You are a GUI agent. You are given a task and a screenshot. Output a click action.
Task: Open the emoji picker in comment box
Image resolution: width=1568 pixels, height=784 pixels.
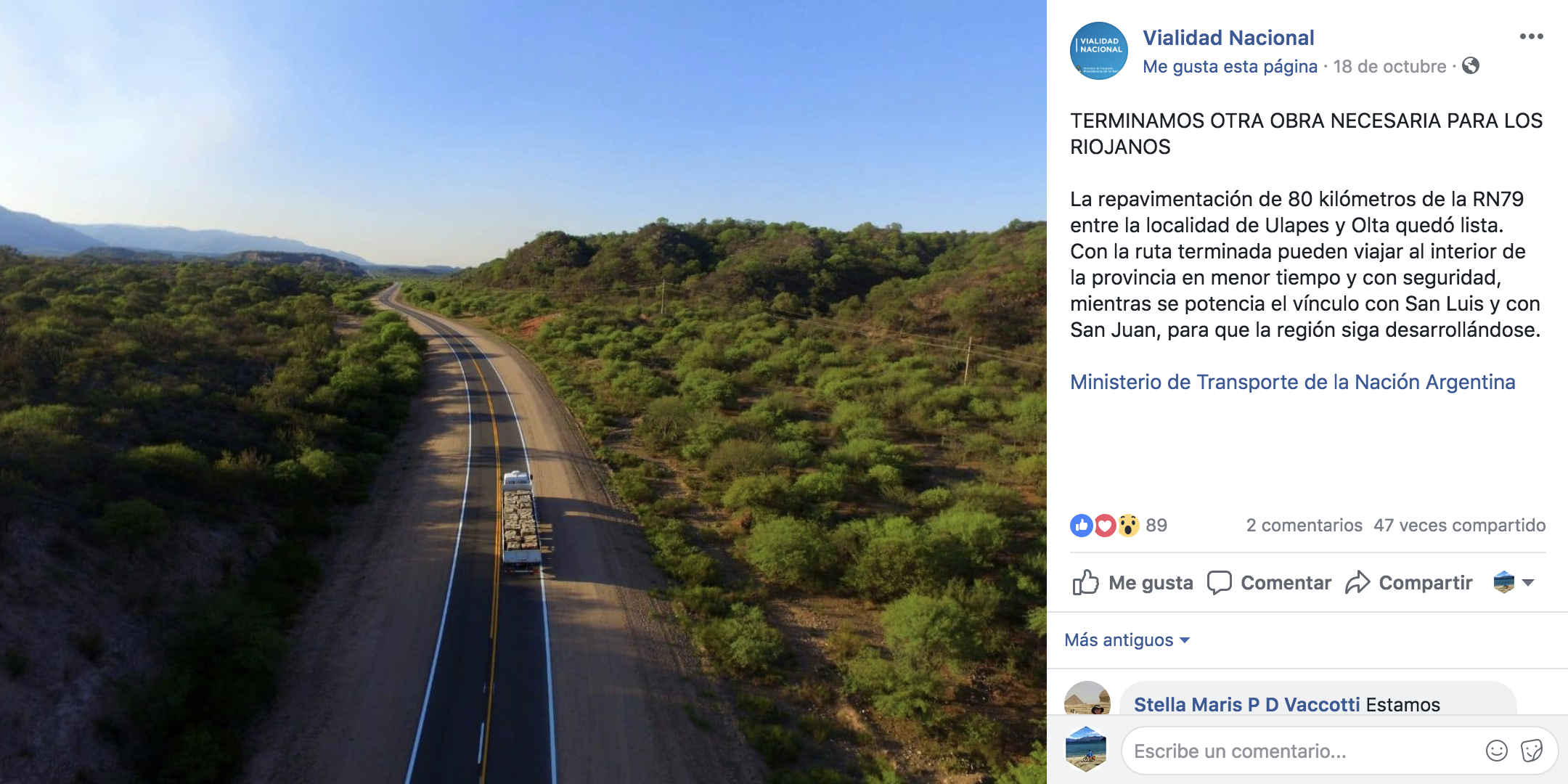click(1497, 751)
